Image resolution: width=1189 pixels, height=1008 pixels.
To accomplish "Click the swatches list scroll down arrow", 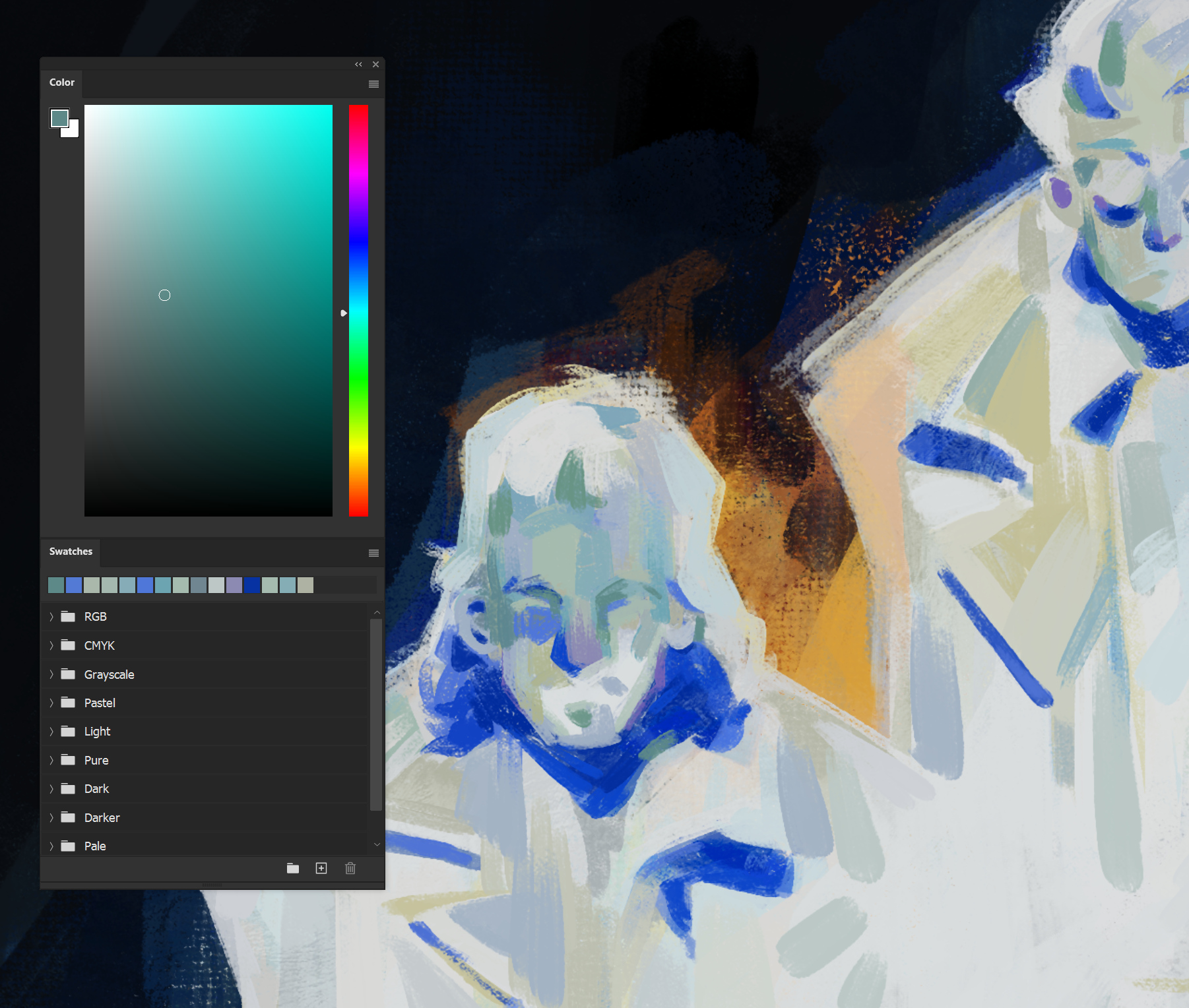I will point(377,844).
